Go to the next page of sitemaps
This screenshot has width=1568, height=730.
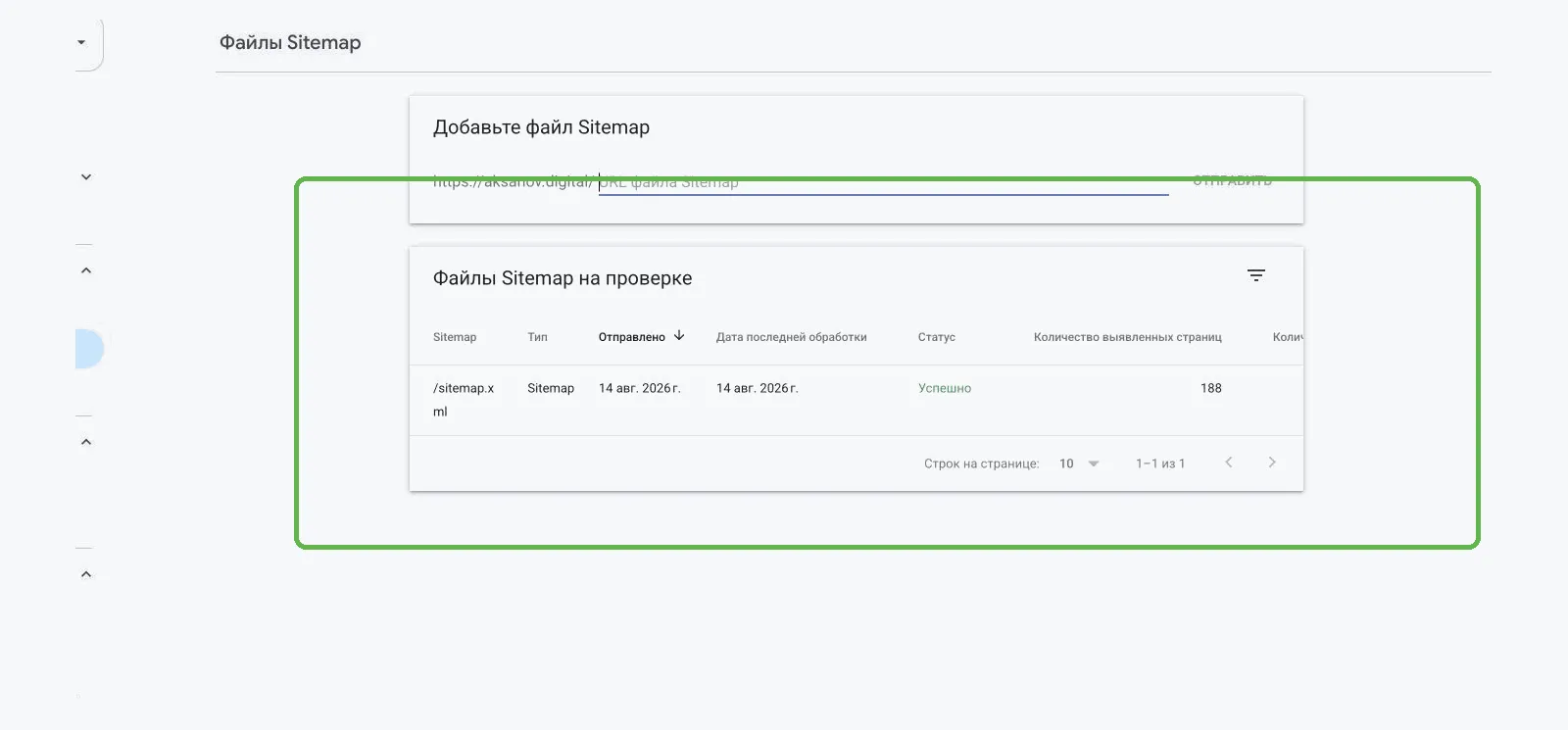(1272, 462)
